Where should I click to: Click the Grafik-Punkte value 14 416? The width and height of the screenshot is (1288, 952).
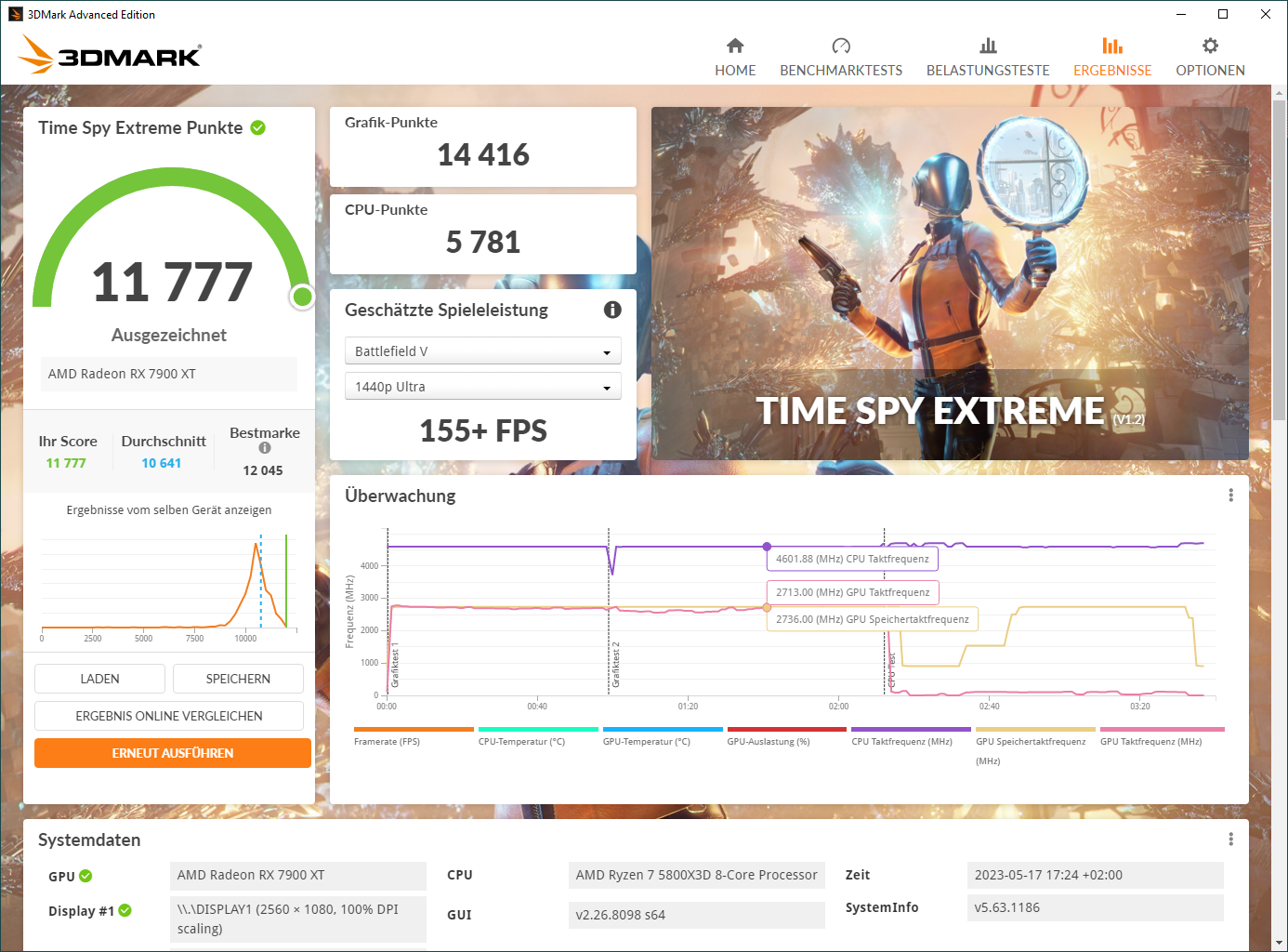pyautogui.click(x=483, y=154)
